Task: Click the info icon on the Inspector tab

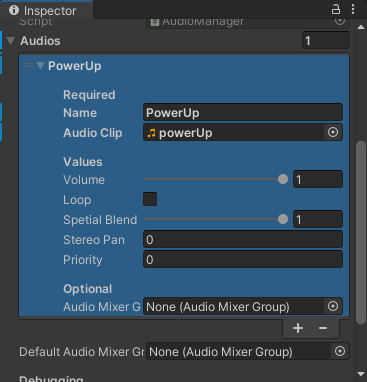Action: 14,10
